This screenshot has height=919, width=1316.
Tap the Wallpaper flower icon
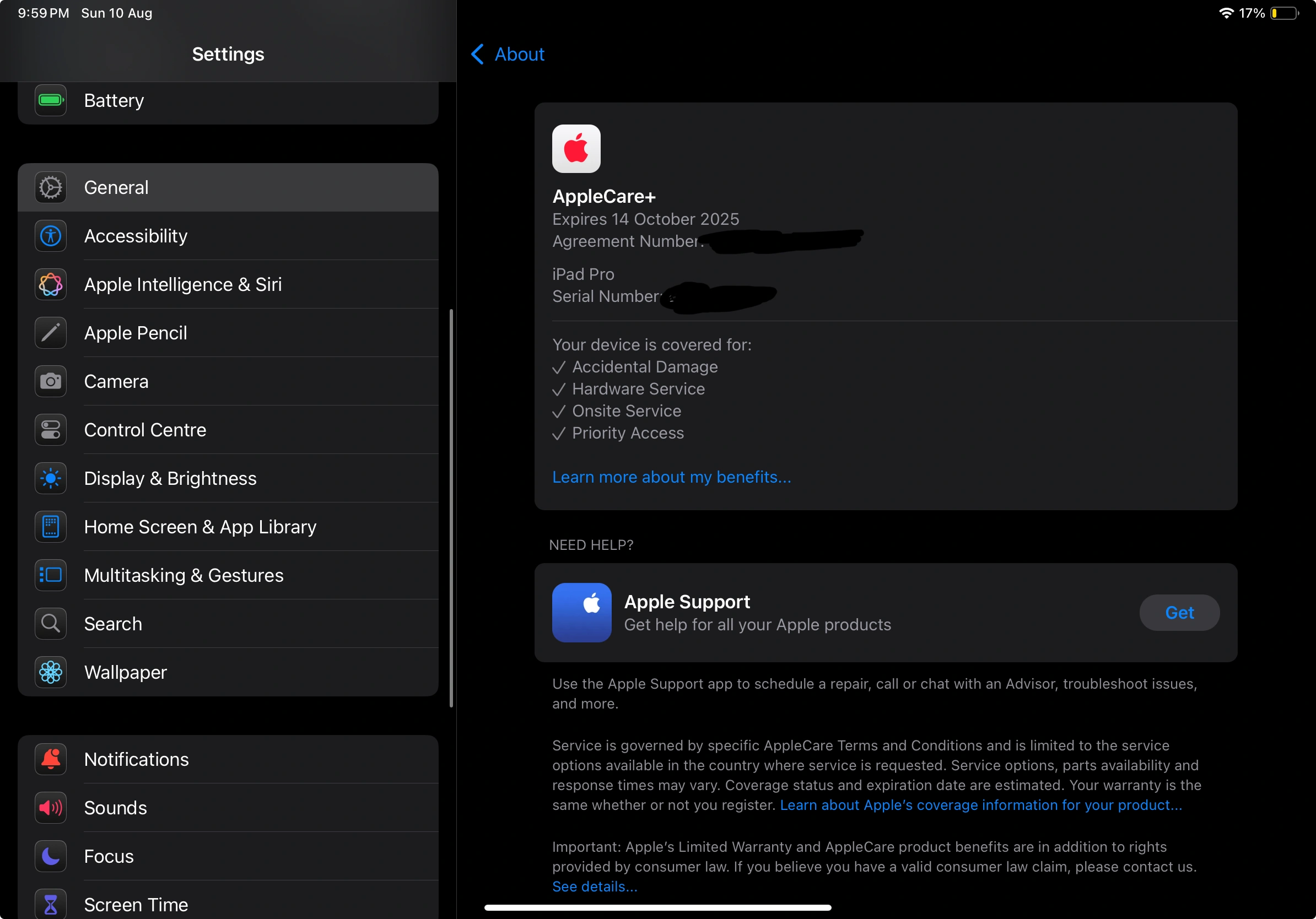(51, 672)
